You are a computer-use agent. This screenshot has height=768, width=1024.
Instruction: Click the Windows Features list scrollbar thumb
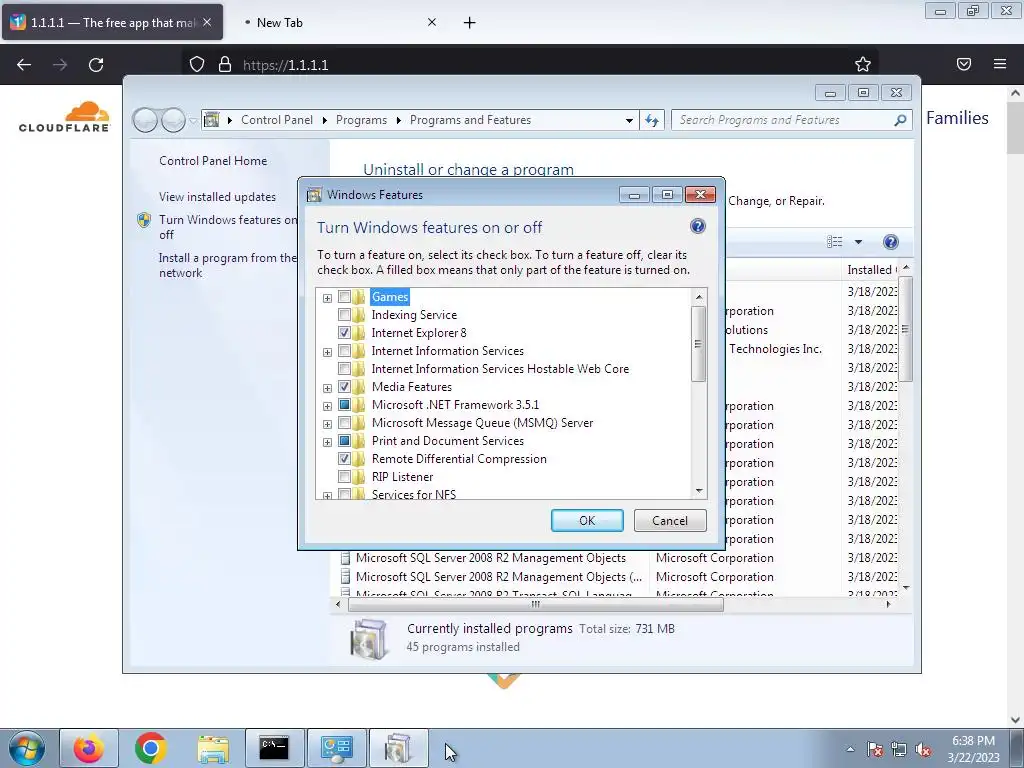pyautogui.click(x=698, y=344)
